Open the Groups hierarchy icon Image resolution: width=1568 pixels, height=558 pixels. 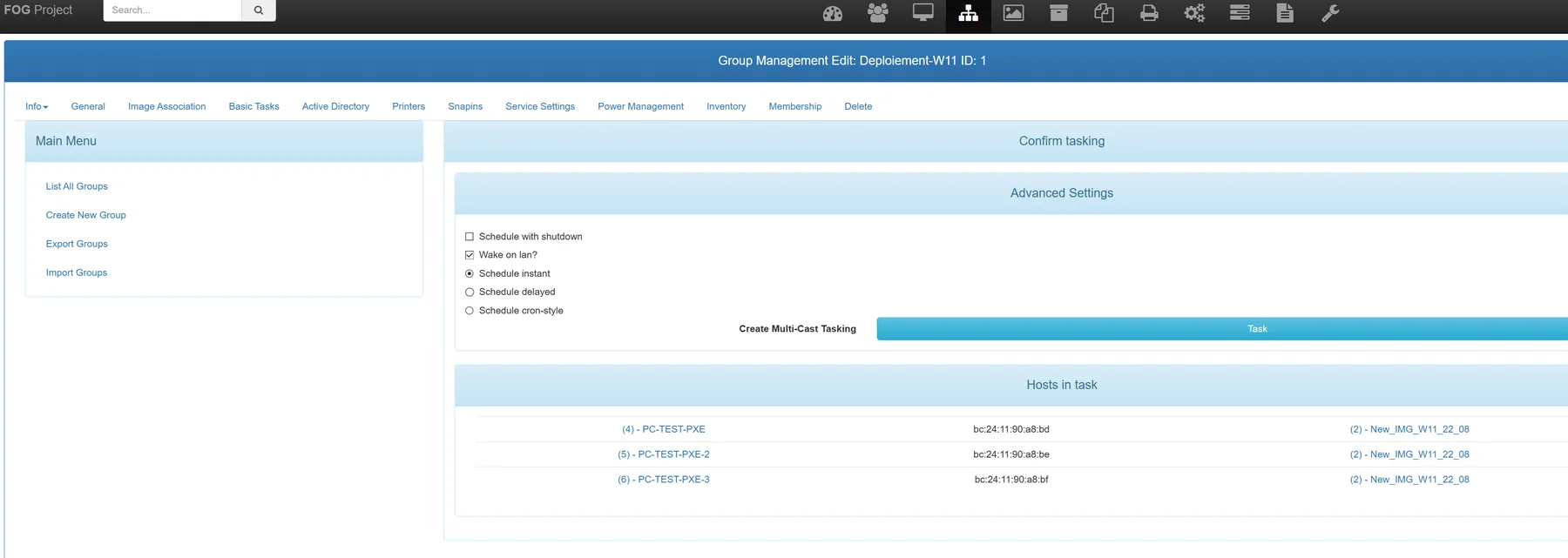point(969,13)
